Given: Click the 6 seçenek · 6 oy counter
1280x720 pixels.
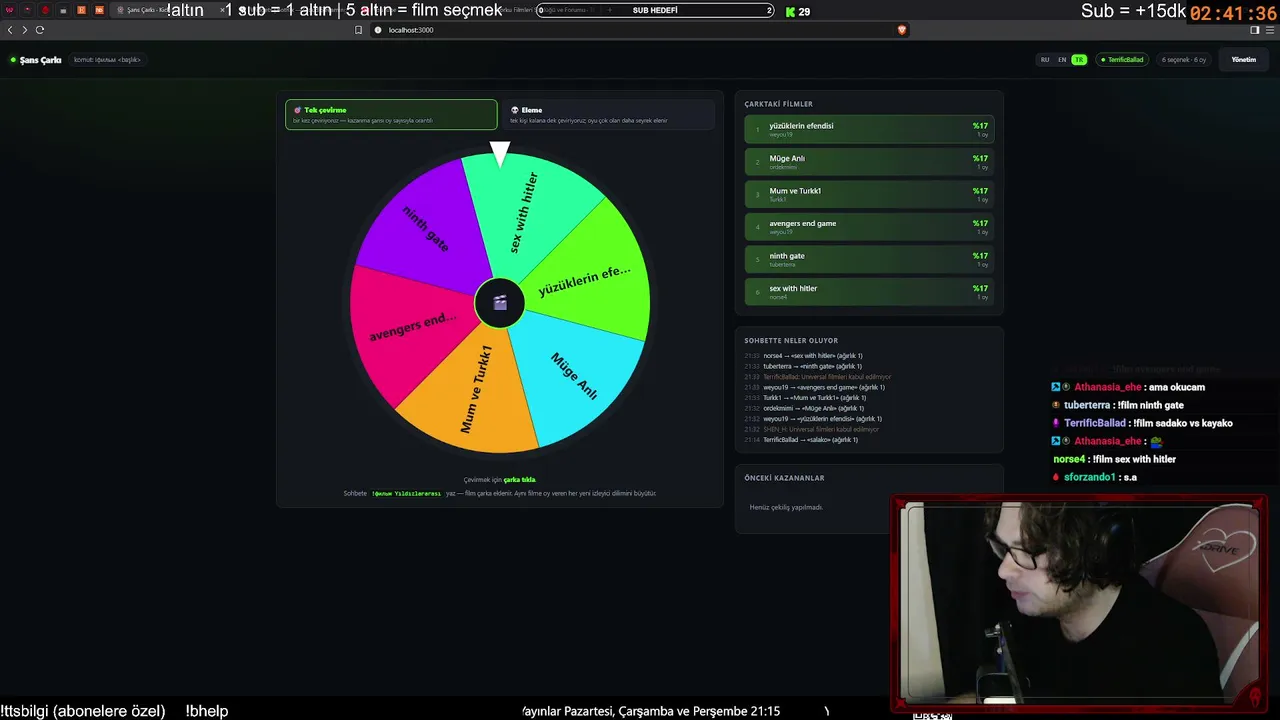Looking at the screenshot, I should click(1184, 60).
